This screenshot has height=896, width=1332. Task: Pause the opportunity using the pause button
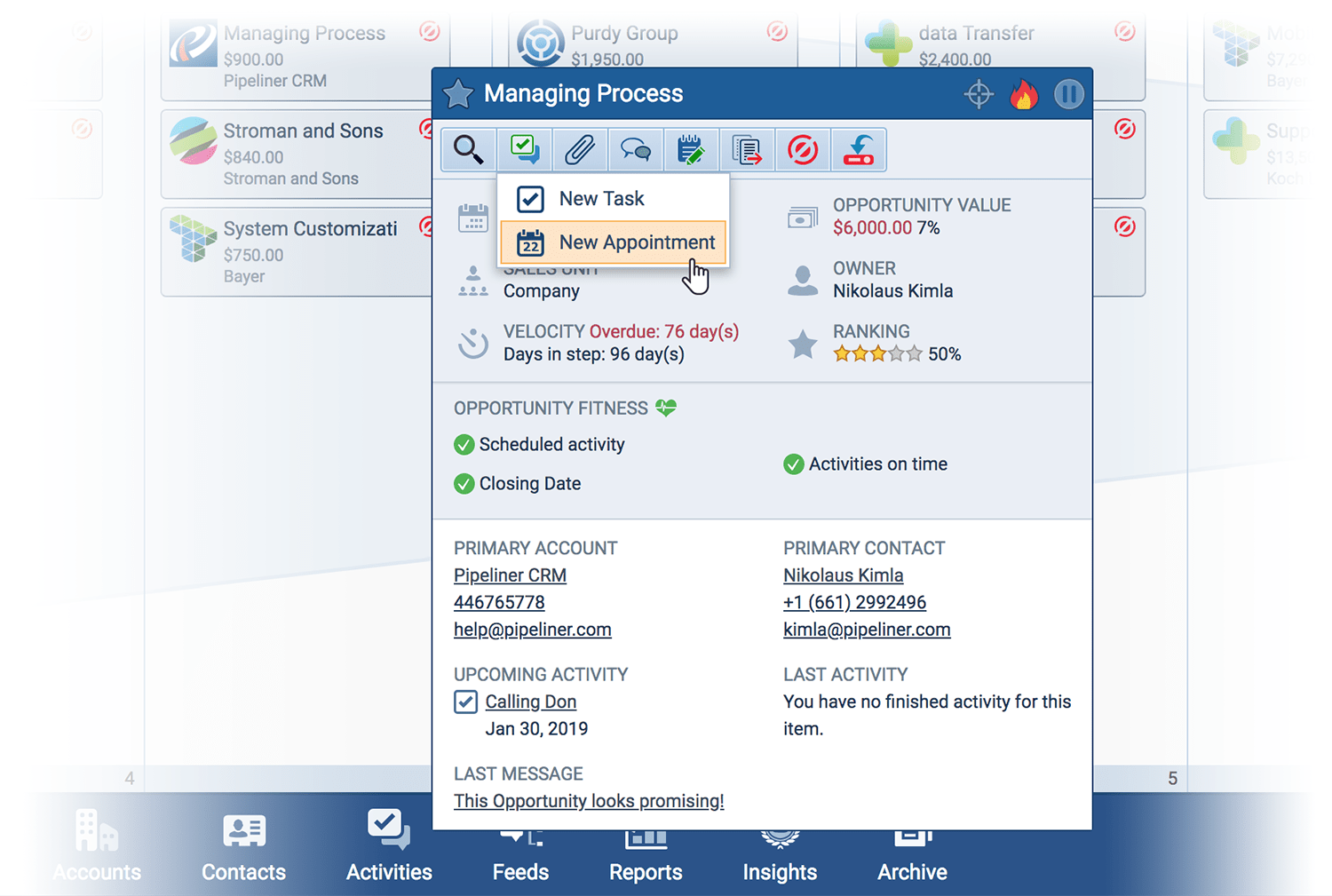pos(1069,94)
